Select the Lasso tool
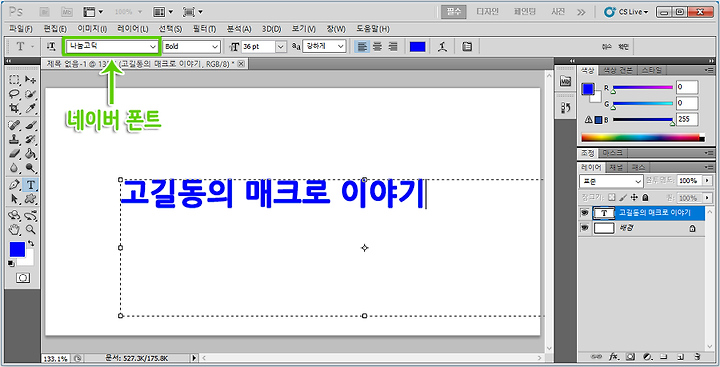720x367 pixels. (15, 94)
